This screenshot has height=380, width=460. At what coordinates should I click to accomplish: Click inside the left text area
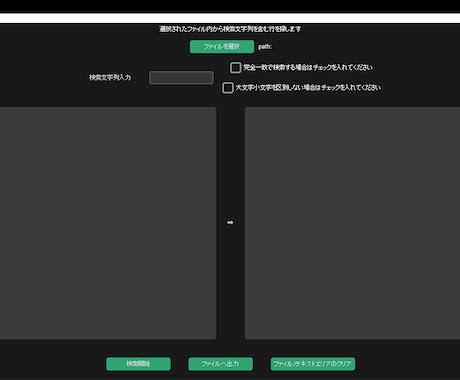pyautogui.click(x=108, y=223)
